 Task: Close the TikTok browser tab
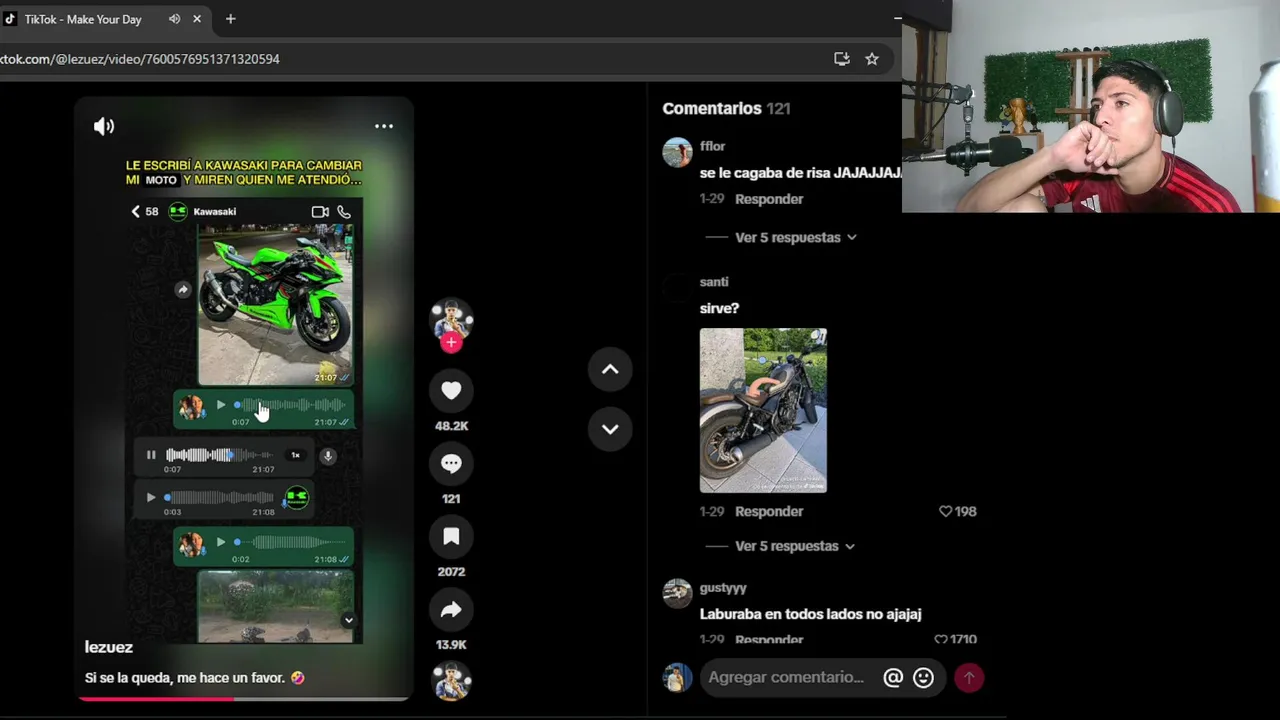pyautogui.click(x=197, y=19)
